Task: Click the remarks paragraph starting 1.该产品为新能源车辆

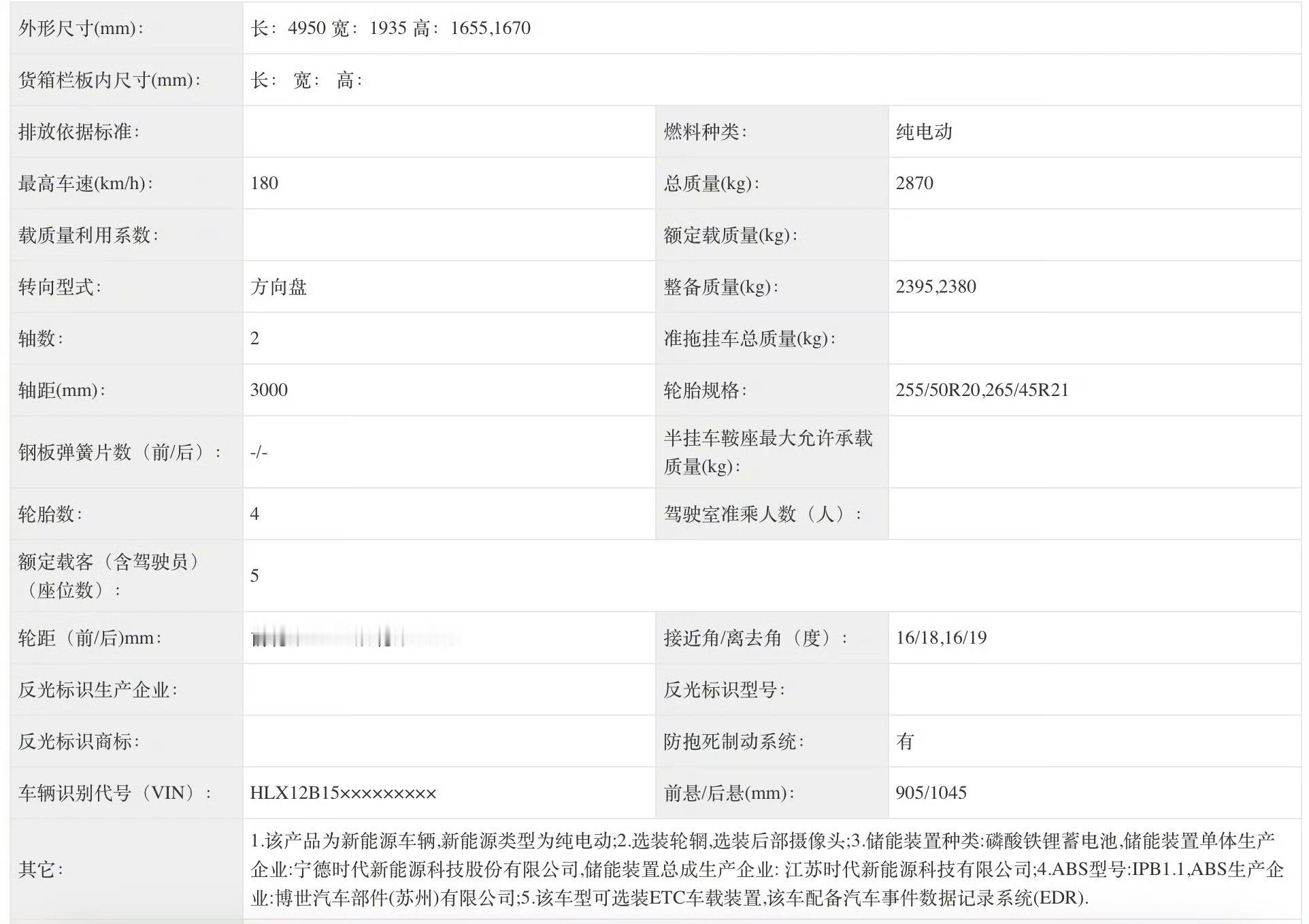Action: coord(767,870)
